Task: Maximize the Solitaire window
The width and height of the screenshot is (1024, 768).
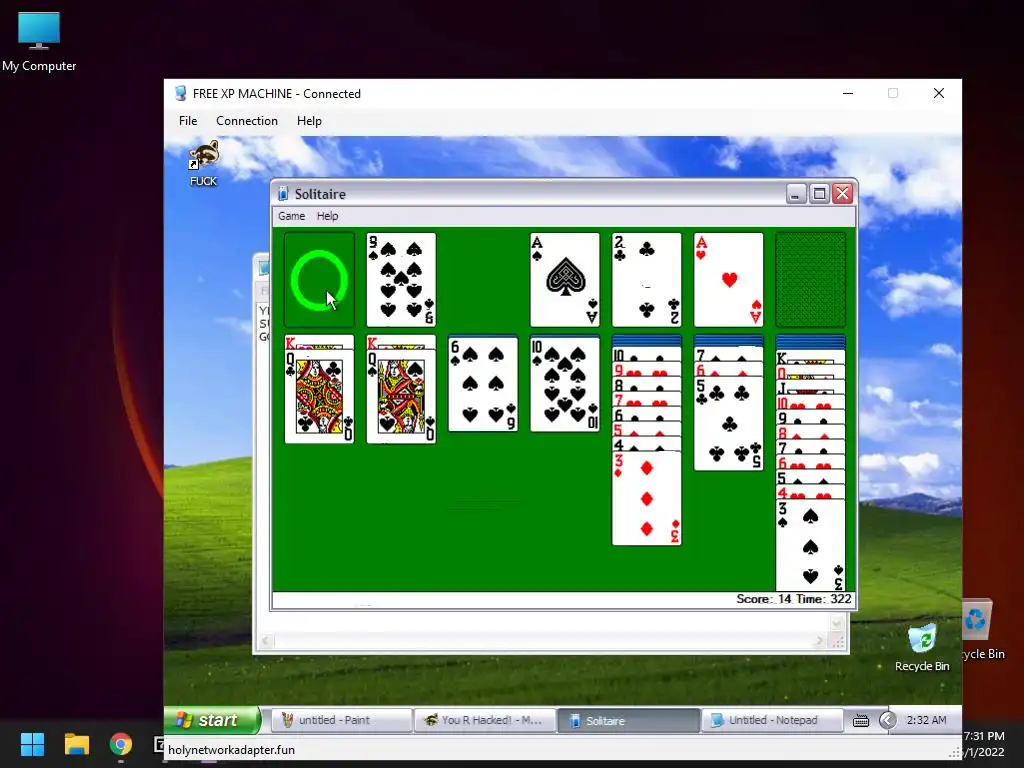Action: click(x=820, y=194)
